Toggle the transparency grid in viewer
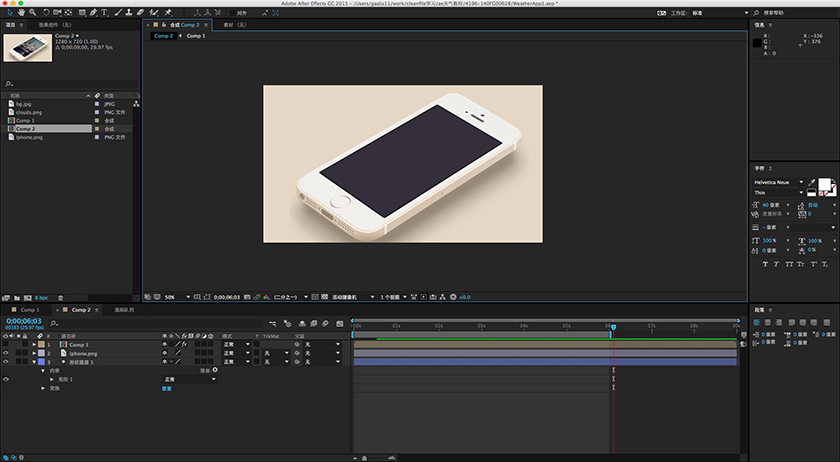The image size is (840, 462). 325,296
